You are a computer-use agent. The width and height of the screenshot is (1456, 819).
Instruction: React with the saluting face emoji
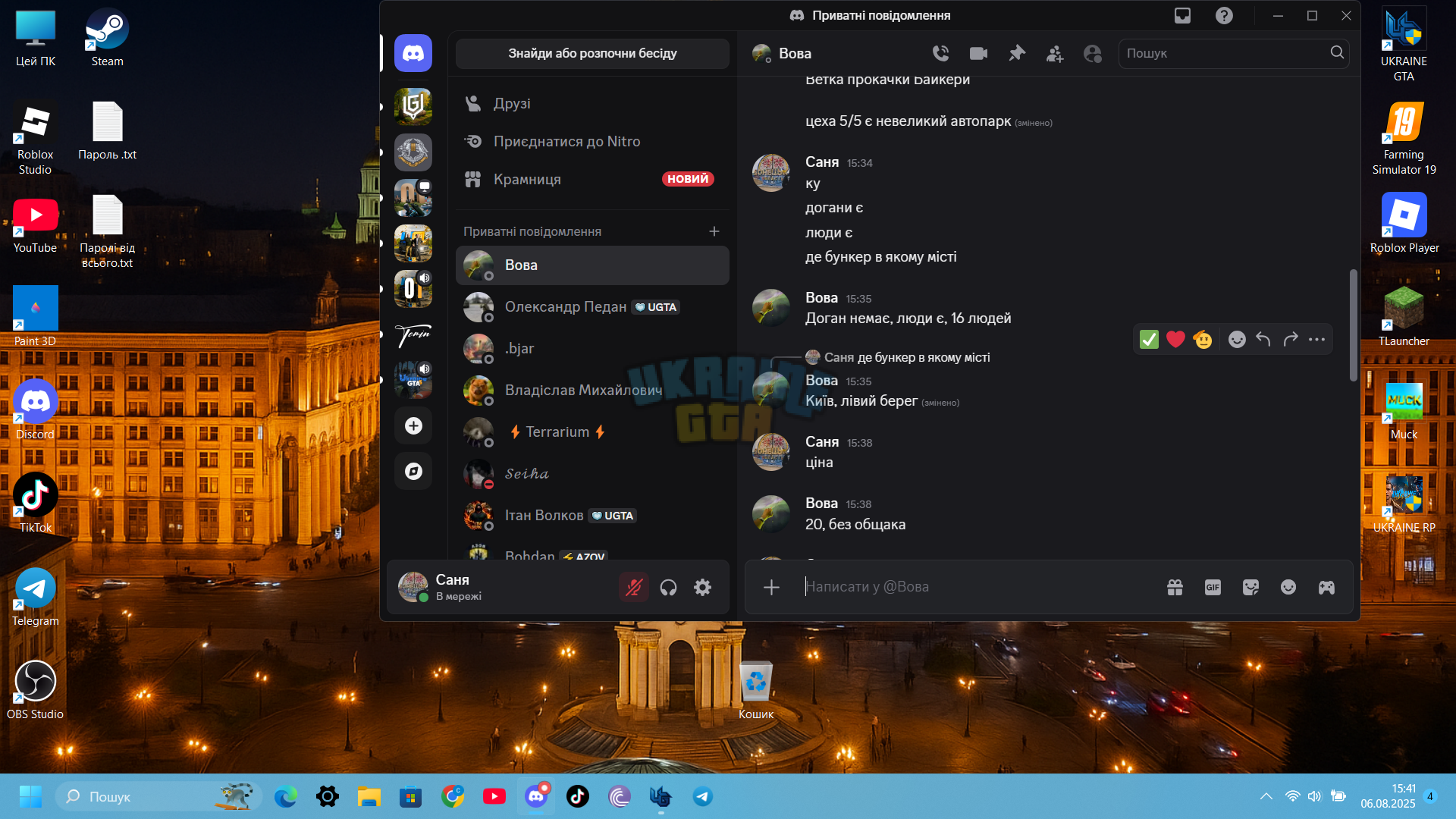(1203, 339)
